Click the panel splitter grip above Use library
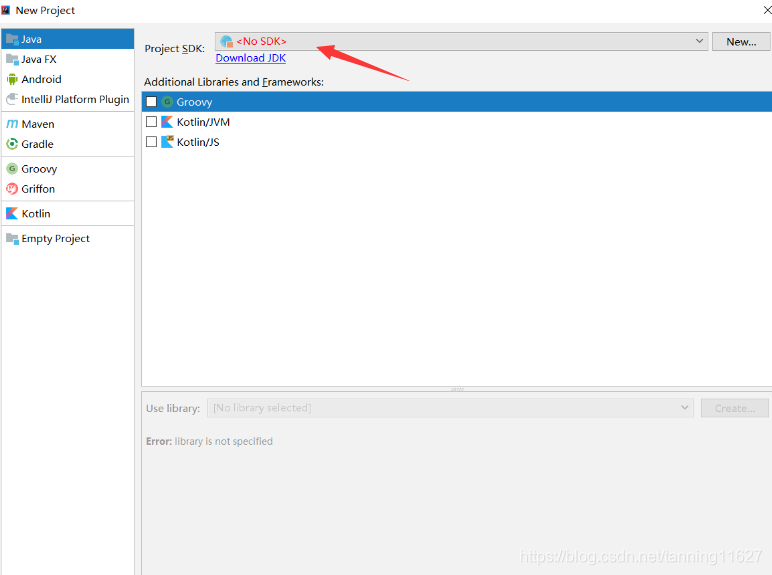This screenshot has height=575, width=772. pos(457,389)
